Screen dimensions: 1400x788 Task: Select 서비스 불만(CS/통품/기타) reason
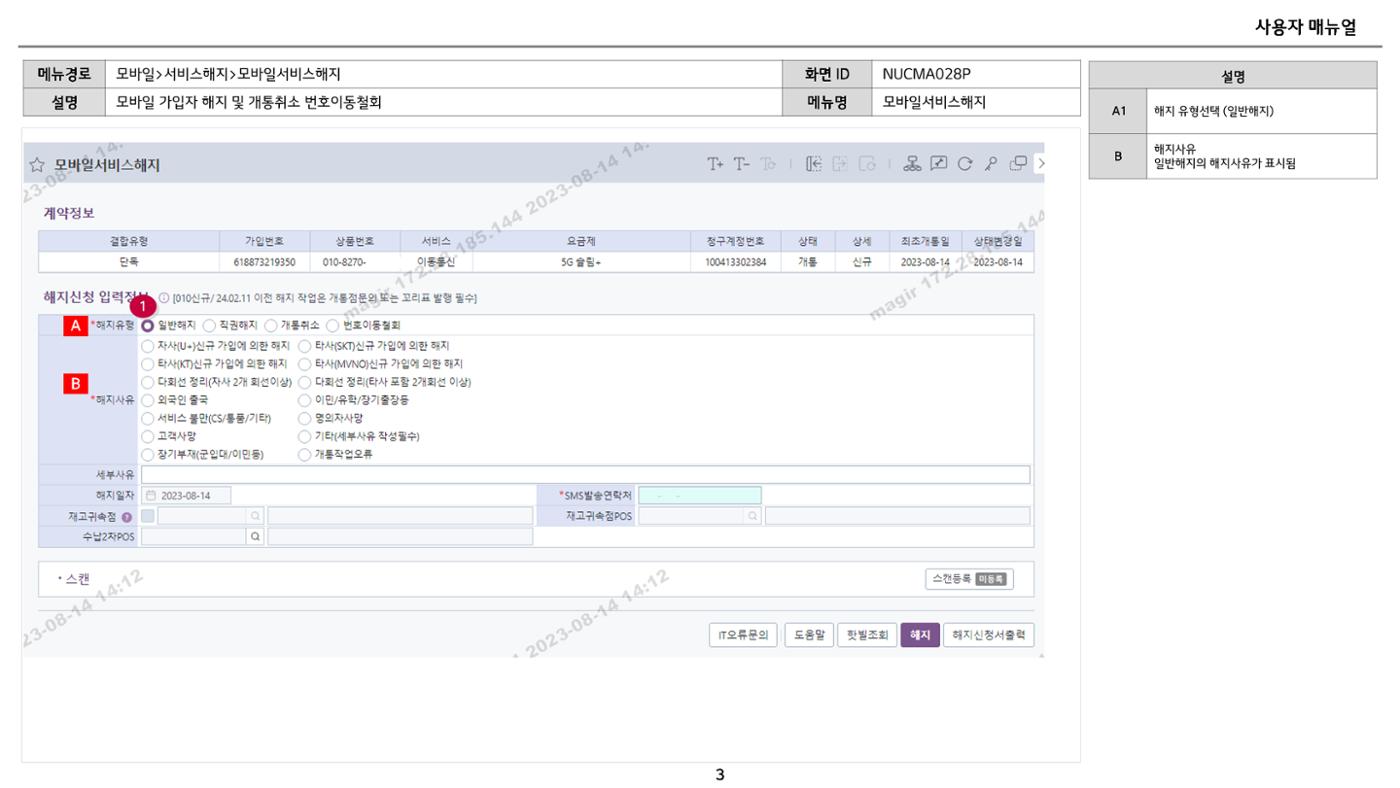[x=148, y=418]
